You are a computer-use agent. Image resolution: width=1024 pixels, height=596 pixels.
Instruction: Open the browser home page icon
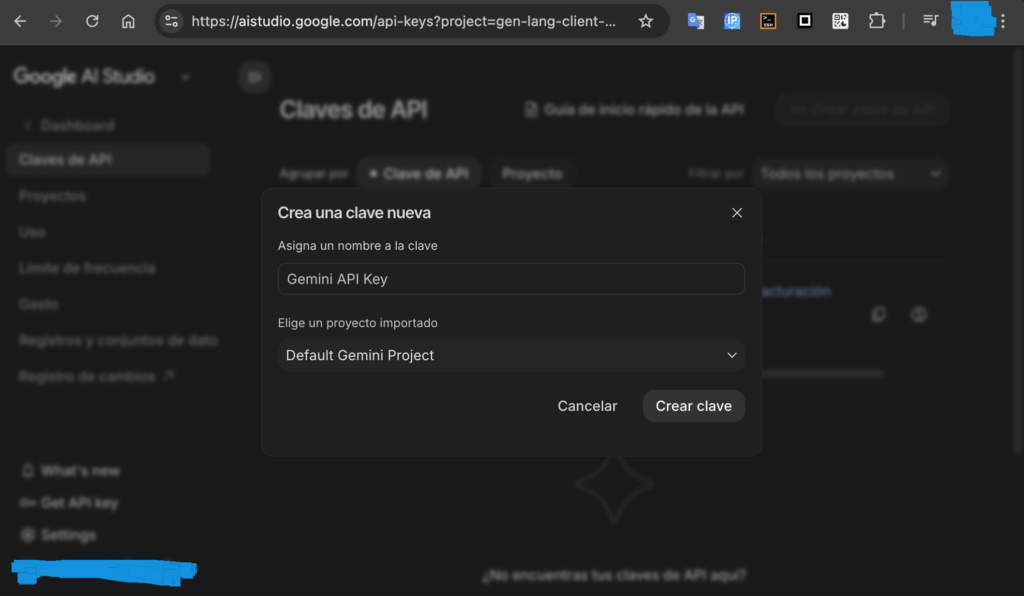point(128,21)
